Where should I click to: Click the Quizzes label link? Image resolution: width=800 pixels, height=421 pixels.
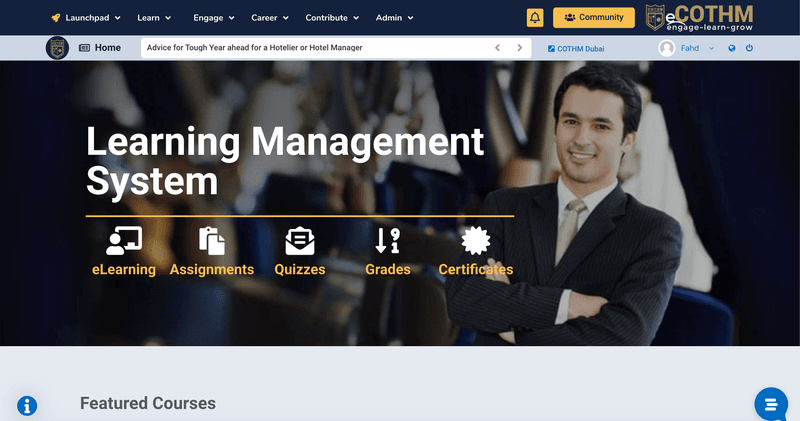pos(300,269)
